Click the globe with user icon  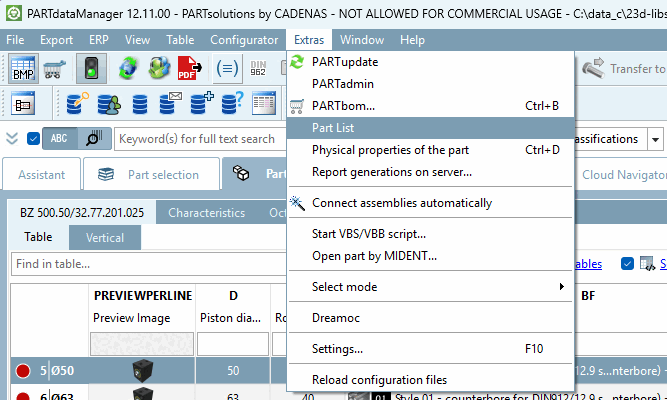click(159, 68)
